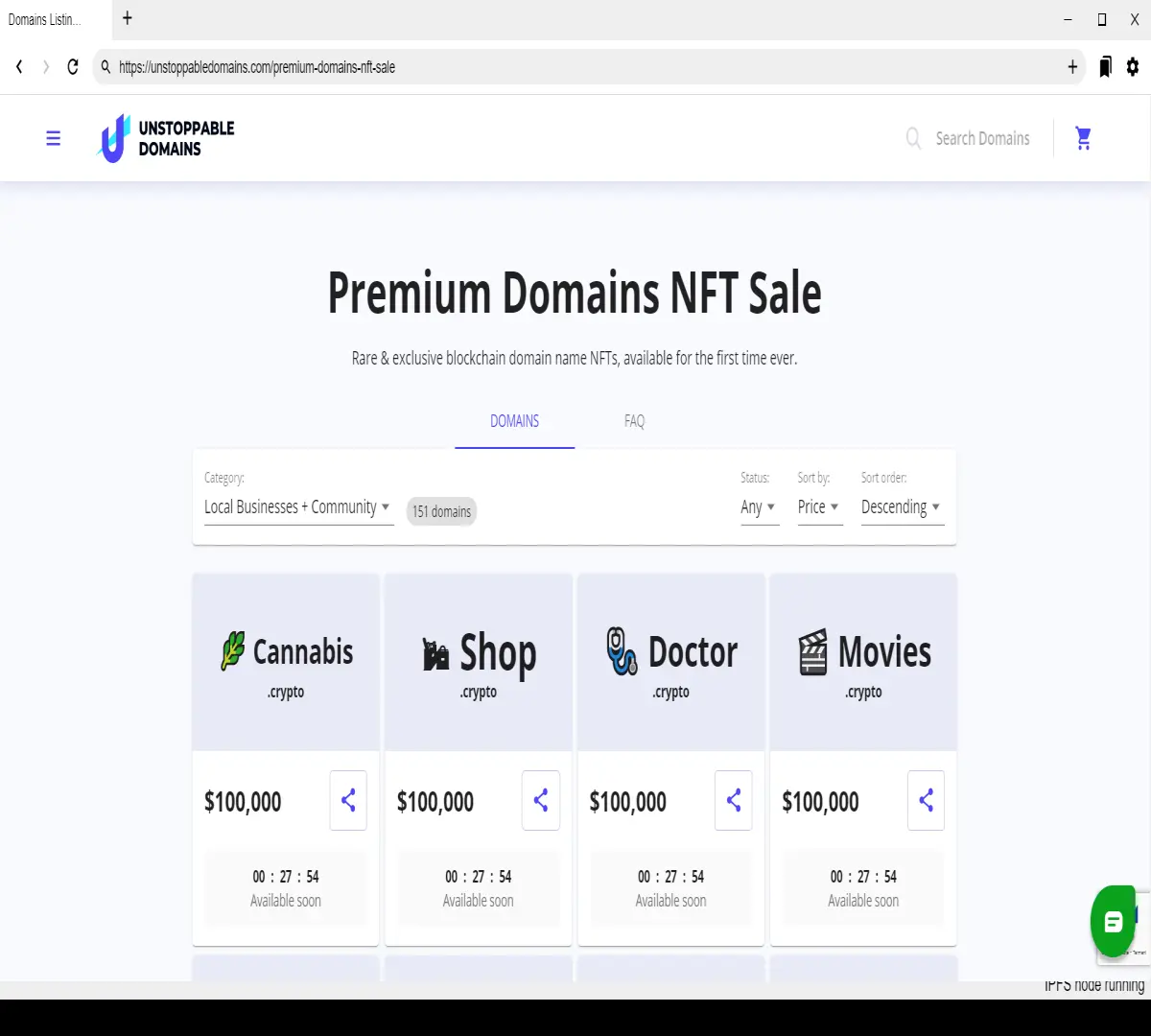This screenshot has height=1036, width=1151.
Task: Click the stethoscope icon beside Doctor
Action: pyautogui.click(x=622, y=651)
